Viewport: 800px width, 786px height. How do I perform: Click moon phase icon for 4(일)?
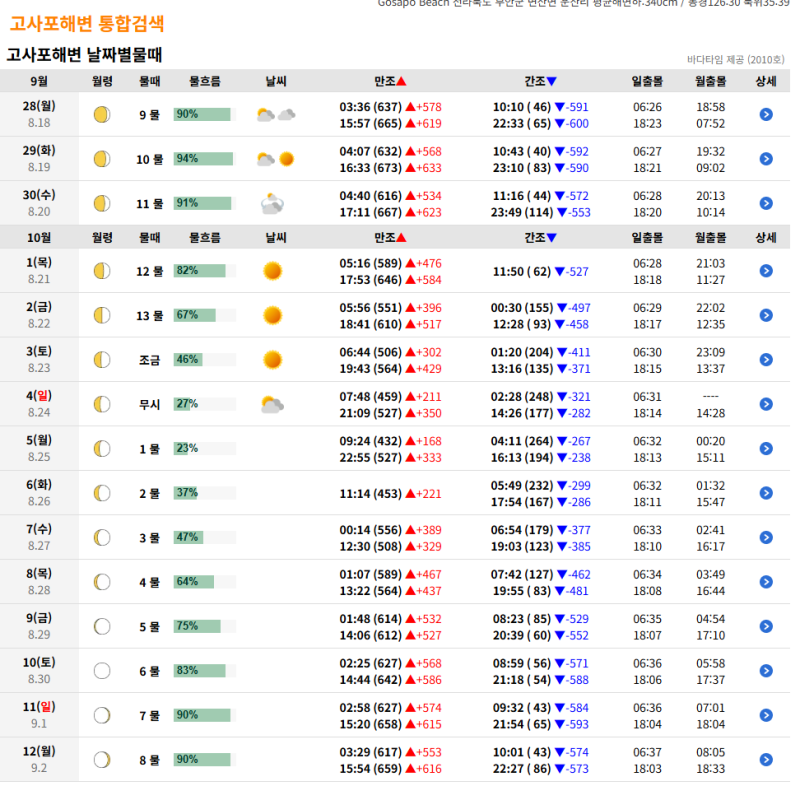click(x=102, y=404)
